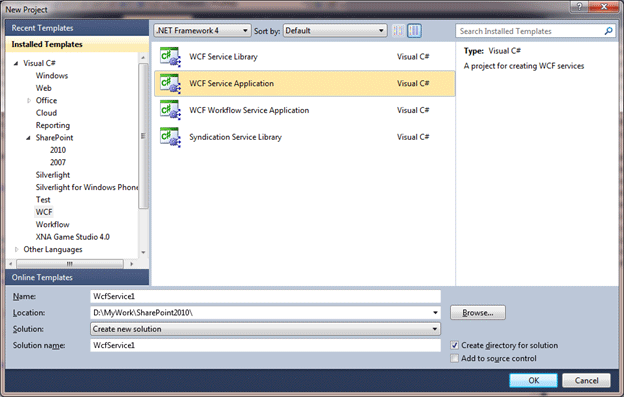Select the WCF Workflow Service Application icon
Viewport: 624px width, 397px height.
[x=170, y=110]
